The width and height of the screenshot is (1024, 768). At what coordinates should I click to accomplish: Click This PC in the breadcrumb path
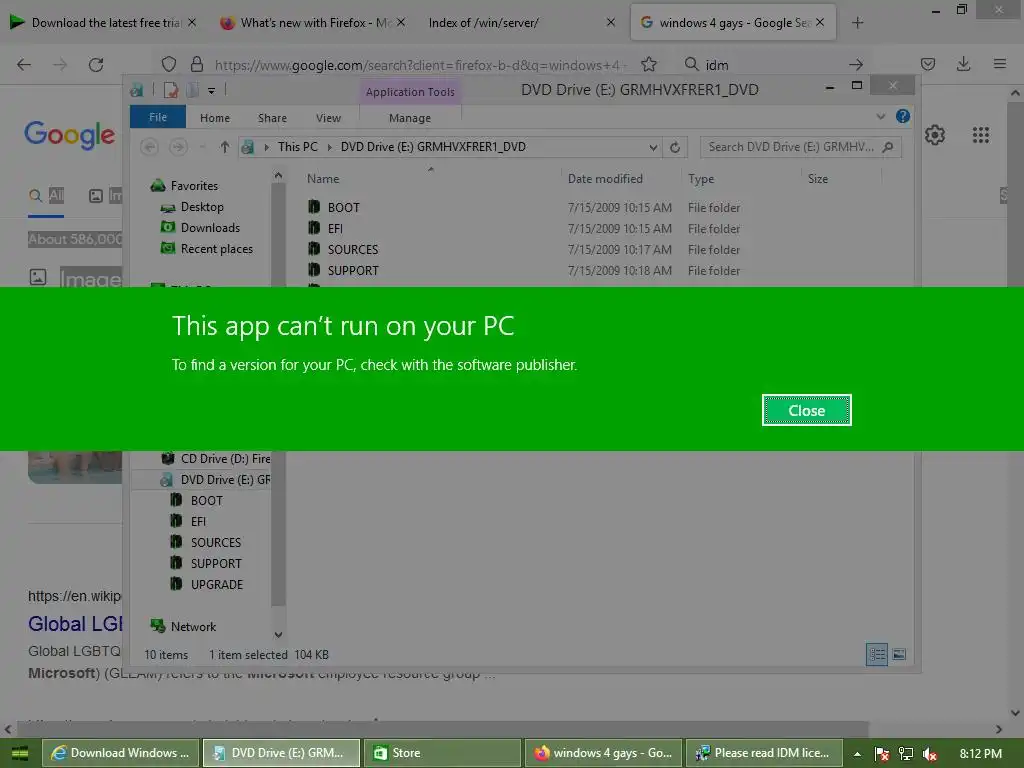[298, 147]
